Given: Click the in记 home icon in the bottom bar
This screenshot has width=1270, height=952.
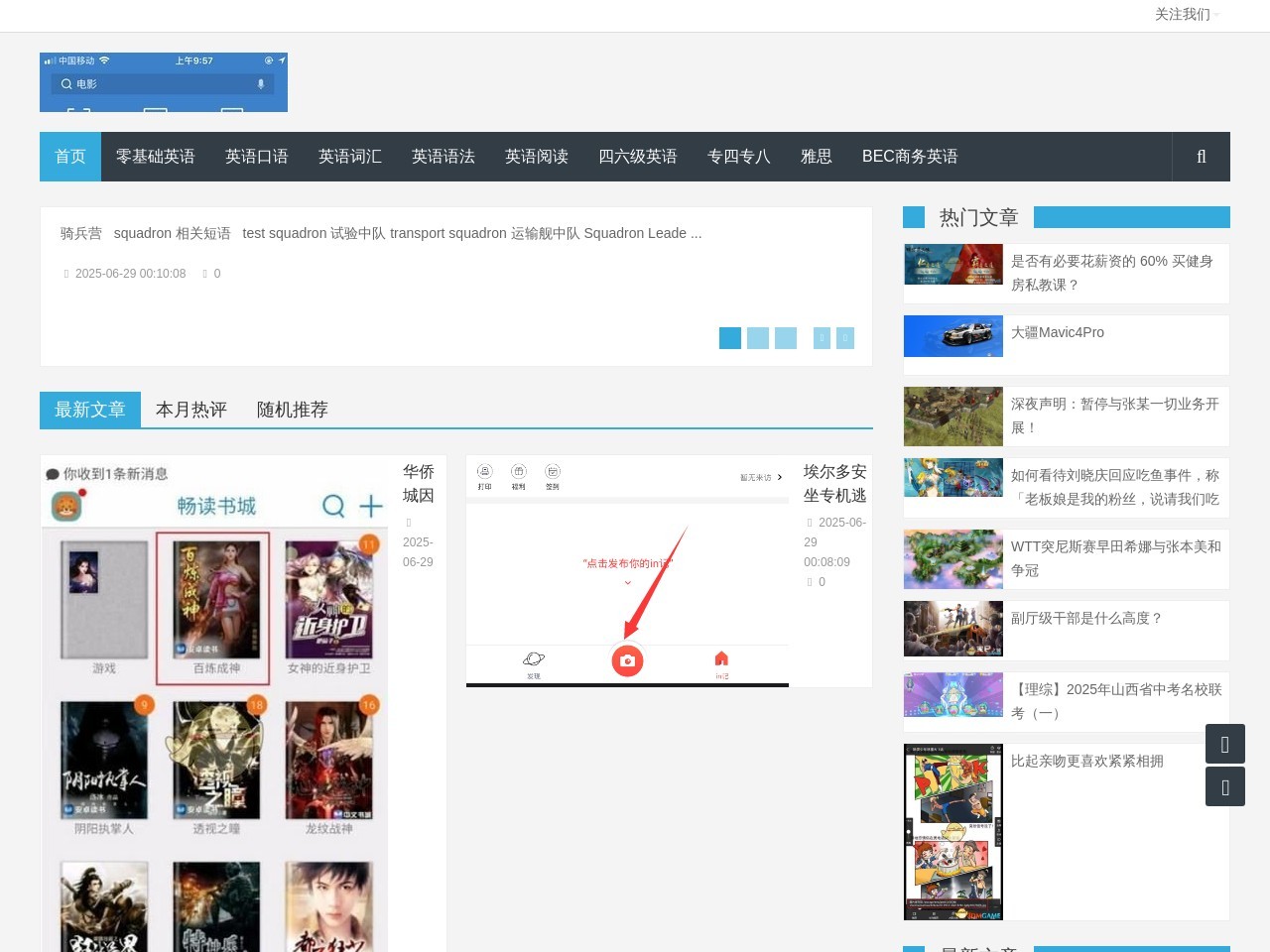Looking at the screenshot, I should (720, 658).
